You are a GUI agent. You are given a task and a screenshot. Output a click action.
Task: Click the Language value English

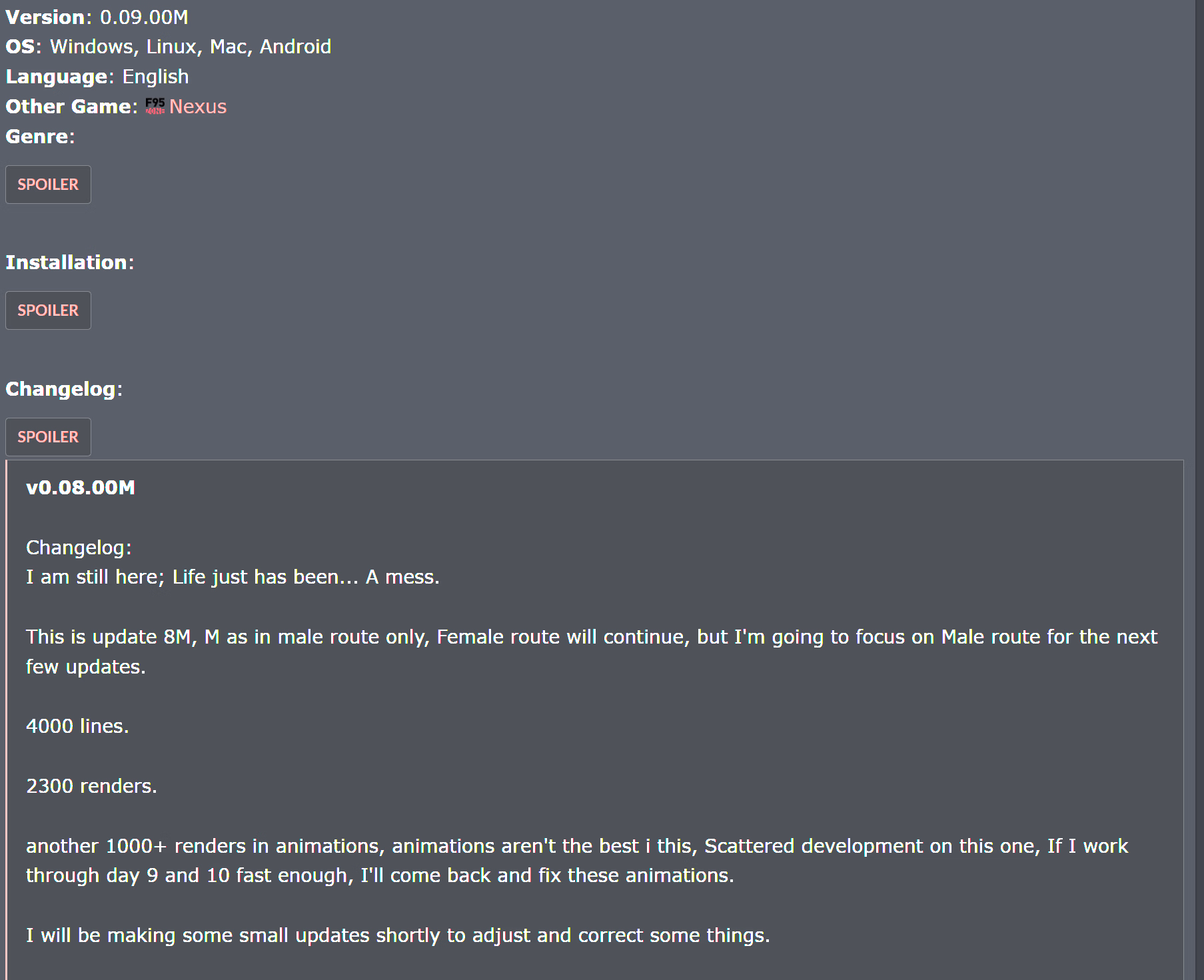[155, 77]
